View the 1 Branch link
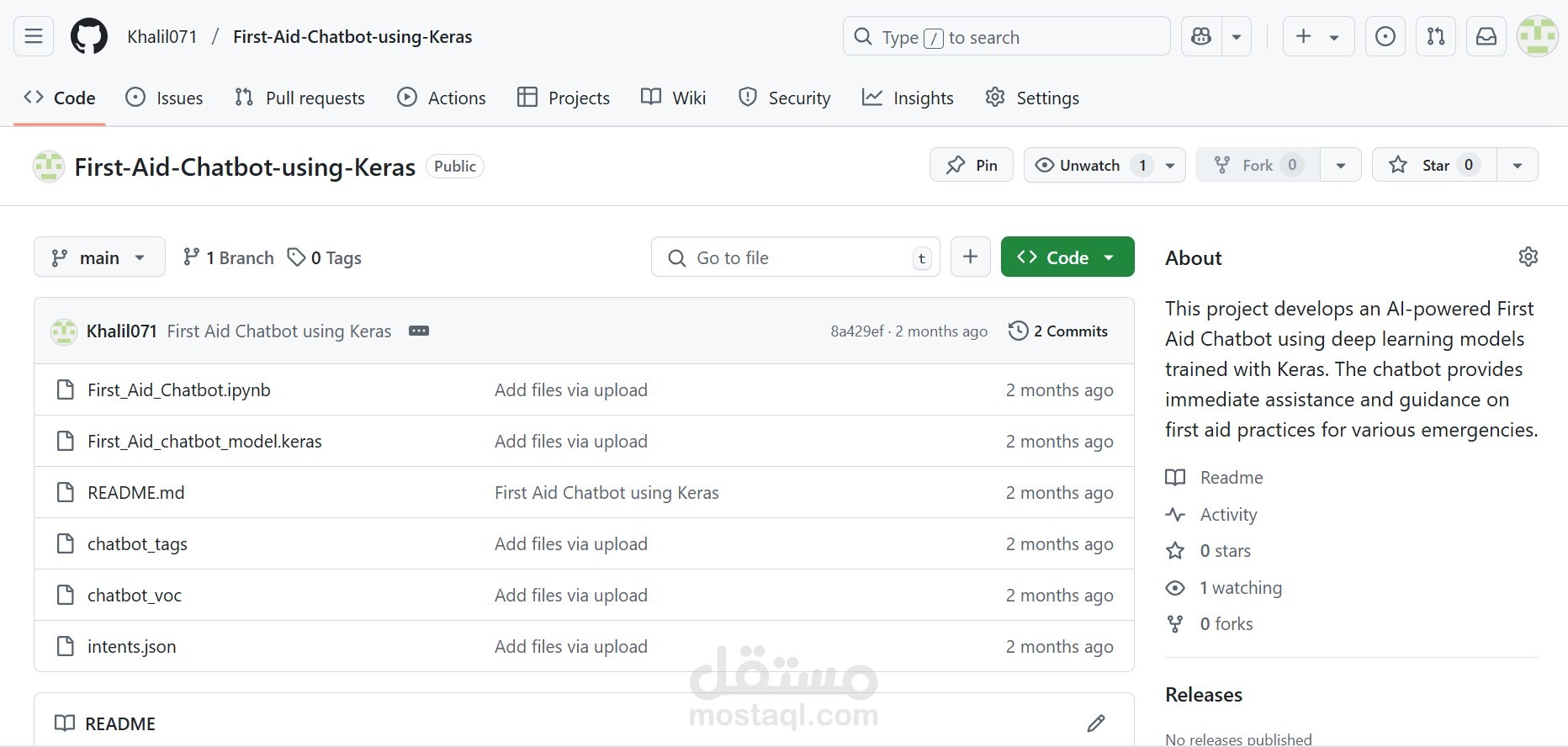Screen dimensions: 1568x747 point(229,257)
